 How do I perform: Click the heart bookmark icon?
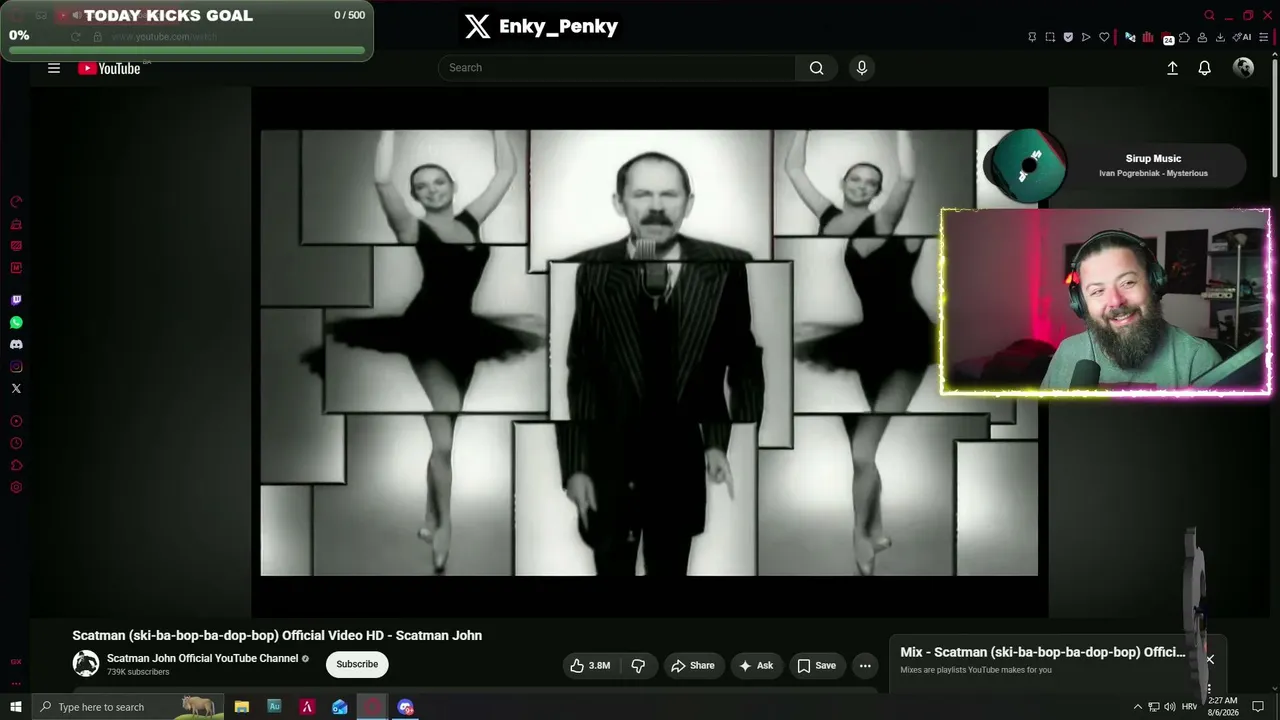[x=1104, y=37]
